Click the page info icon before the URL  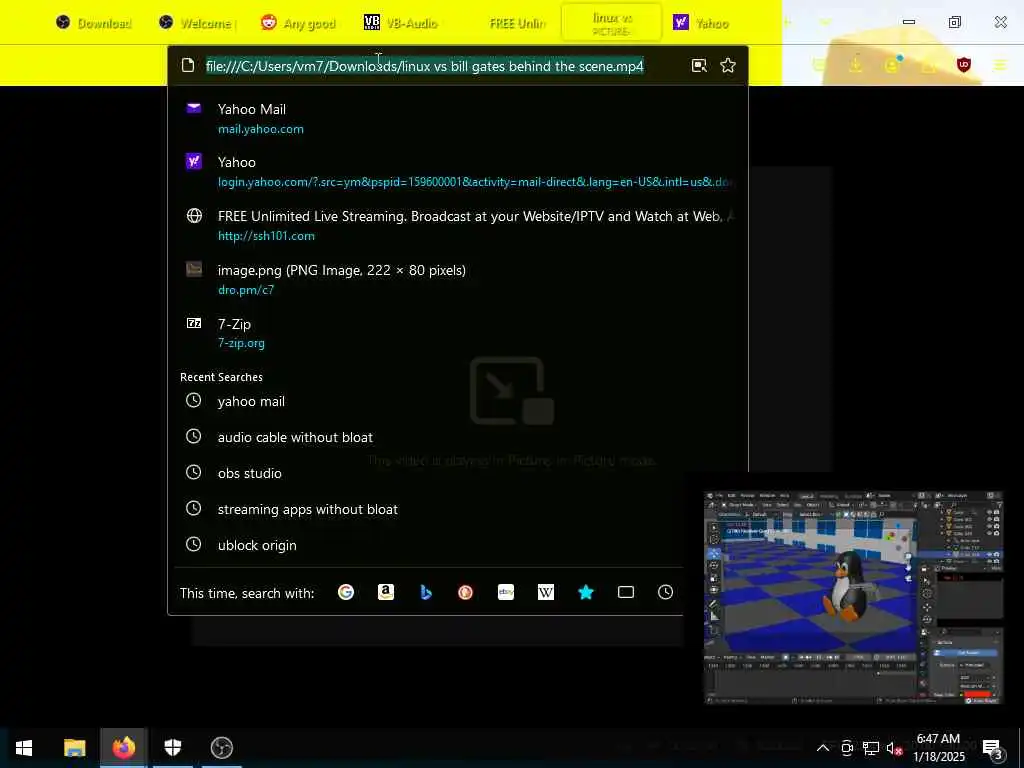pyautogui.click(x=188, y=65)
